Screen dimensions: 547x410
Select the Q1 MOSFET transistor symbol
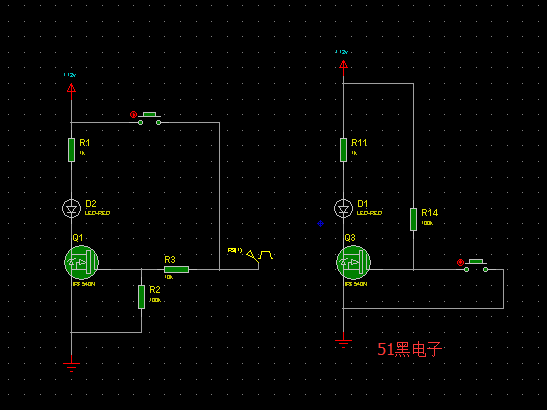tap(81, 262)
